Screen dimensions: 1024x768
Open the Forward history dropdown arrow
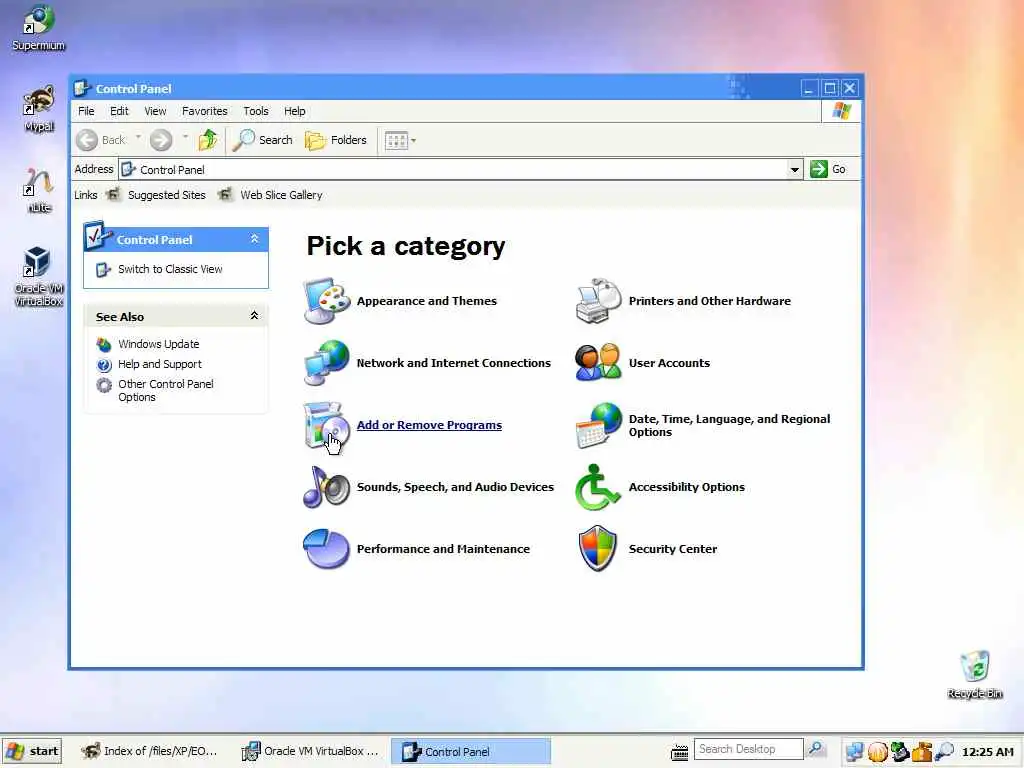coord(185,138)
